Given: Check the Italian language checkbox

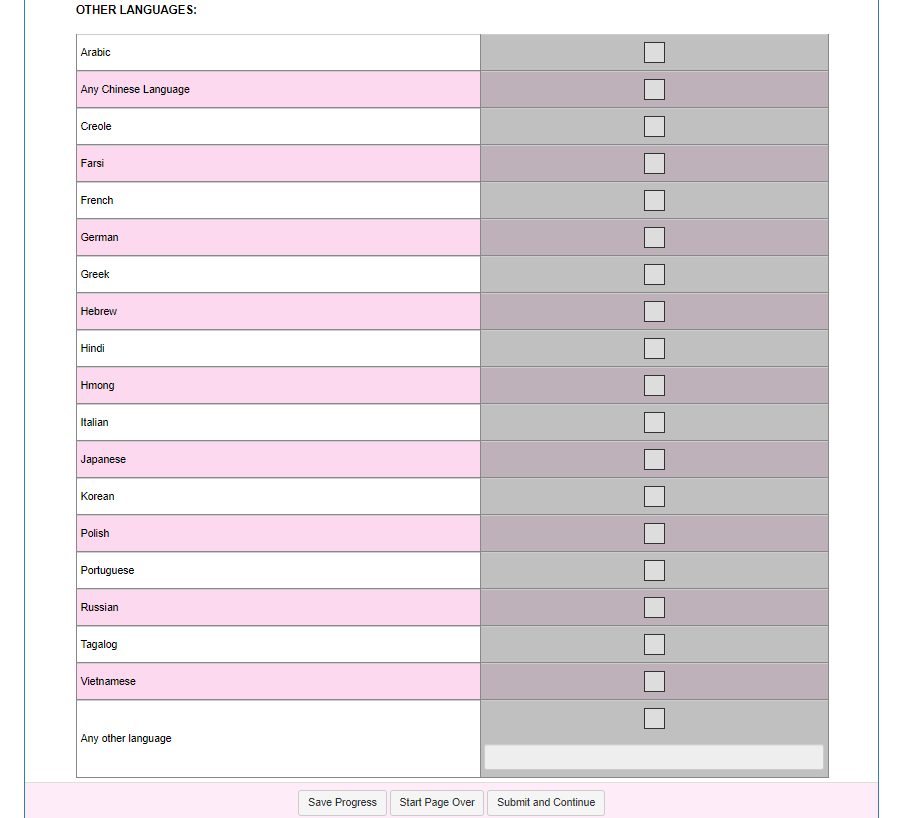Looking at the screenshot, I should pos(654,422).
